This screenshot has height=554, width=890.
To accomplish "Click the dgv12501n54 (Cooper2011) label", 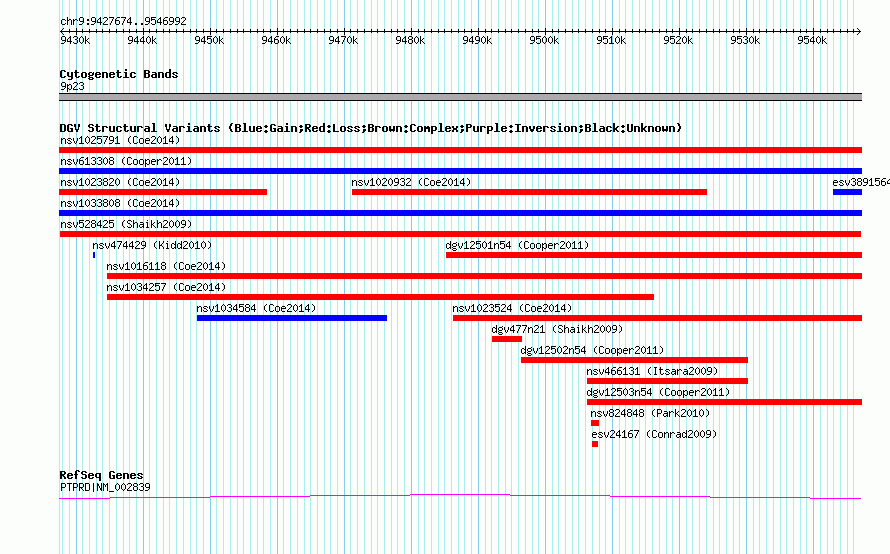I will [x=517, y=245].
